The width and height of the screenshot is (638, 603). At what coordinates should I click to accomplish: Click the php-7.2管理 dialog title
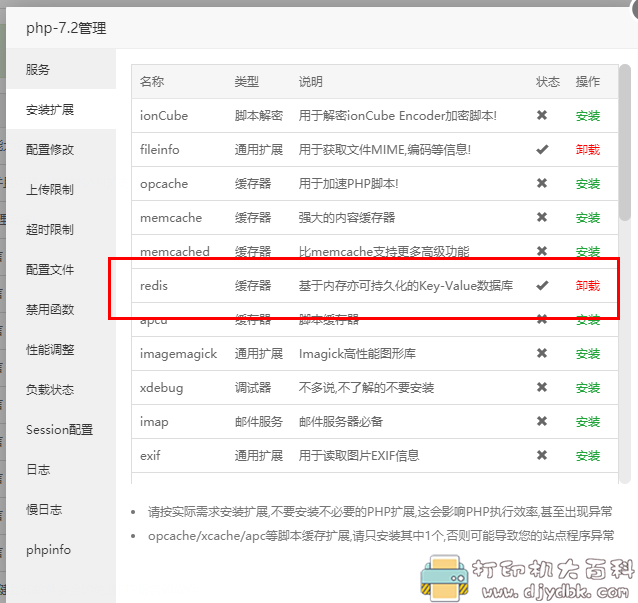(x=66, y=28)
